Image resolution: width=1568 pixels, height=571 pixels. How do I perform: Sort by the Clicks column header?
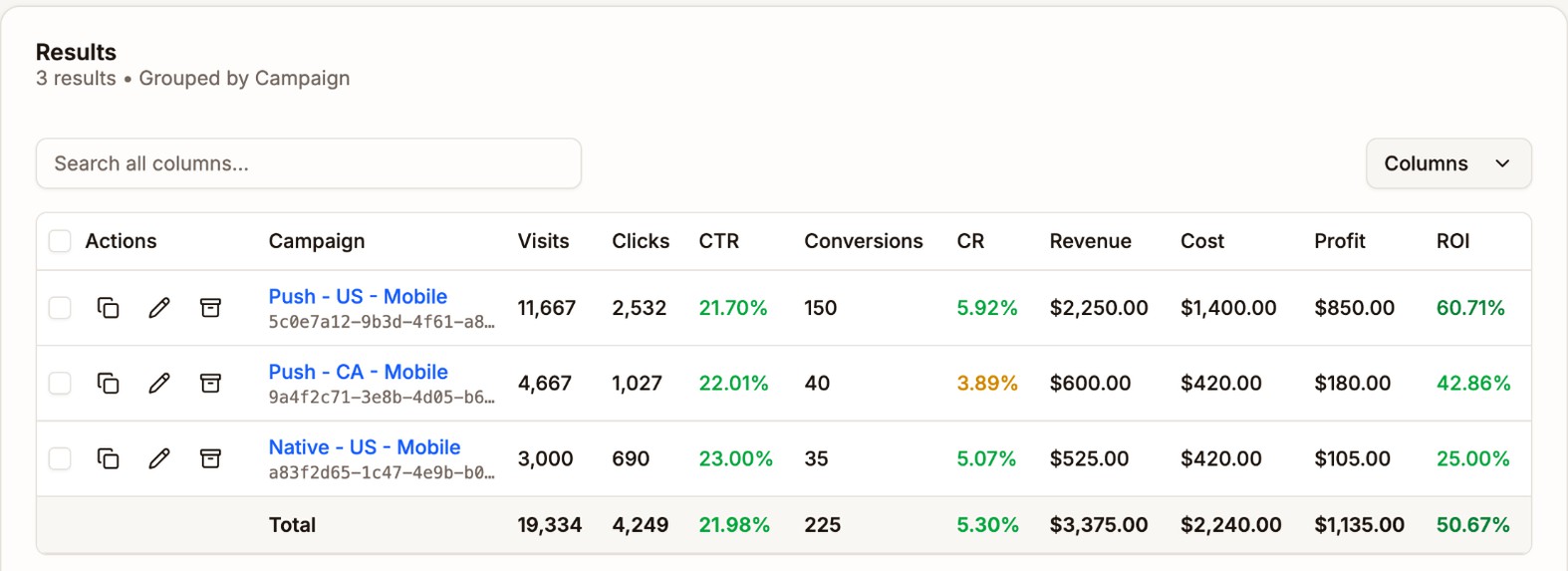tap(641, 241)
